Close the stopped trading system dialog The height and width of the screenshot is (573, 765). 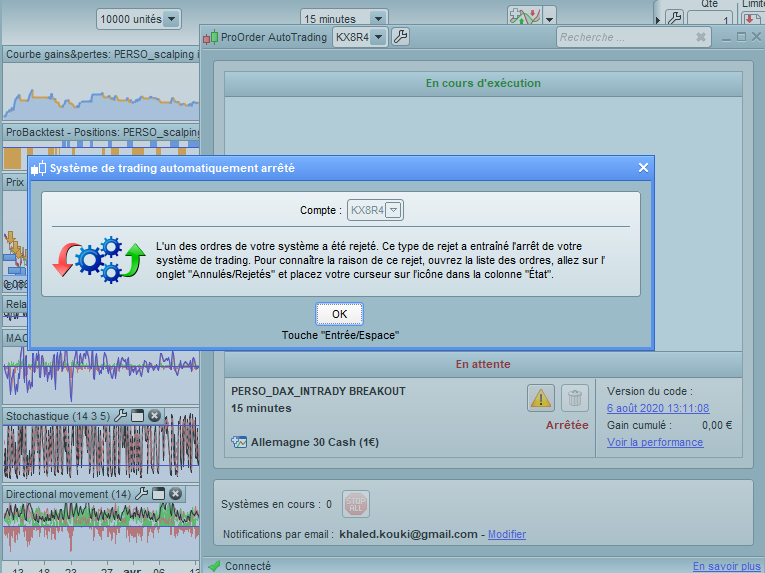coord(643,168)
